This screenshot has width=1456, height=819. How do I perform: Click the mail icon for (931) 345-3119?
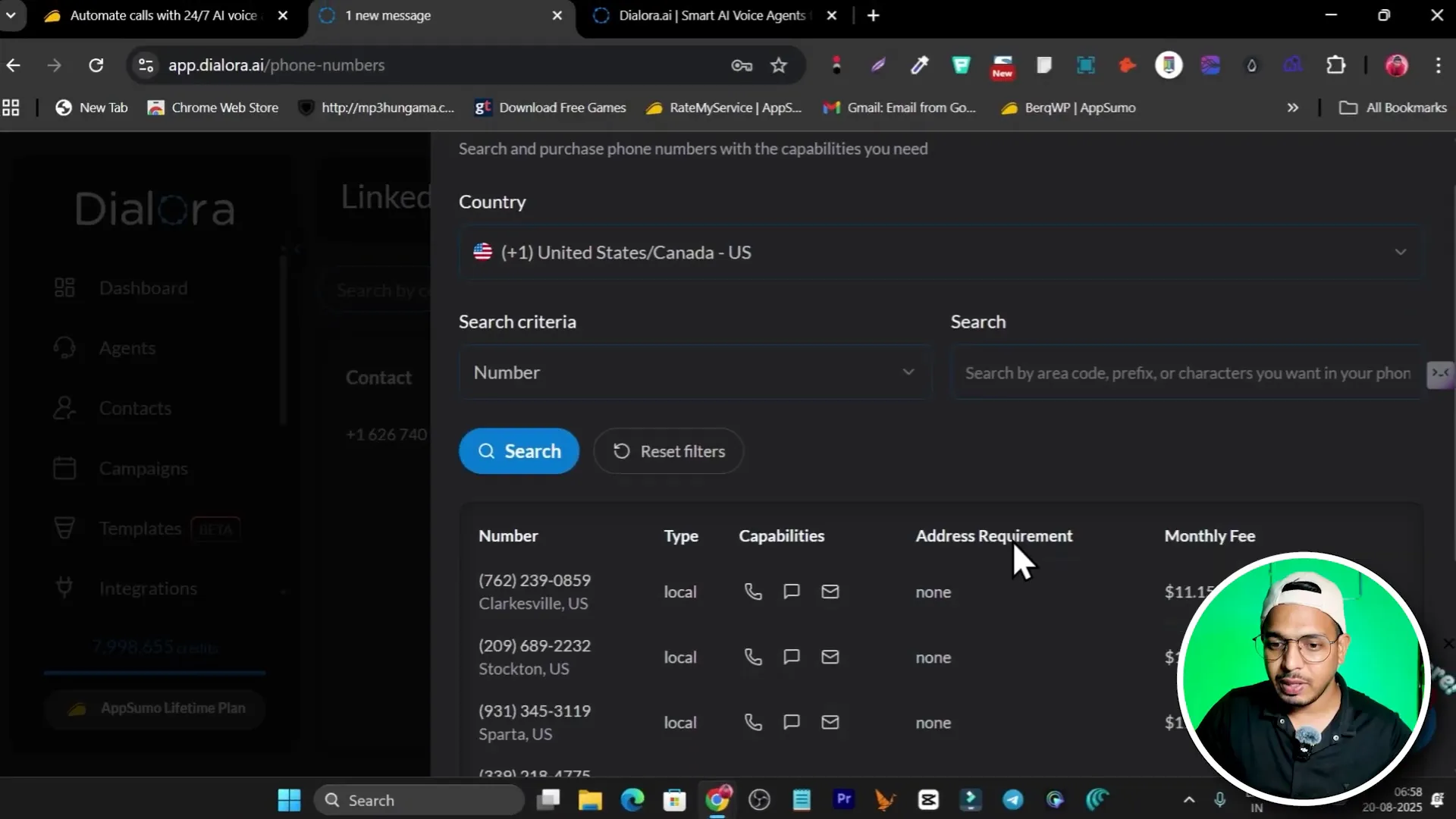click(x=830, y=722)
